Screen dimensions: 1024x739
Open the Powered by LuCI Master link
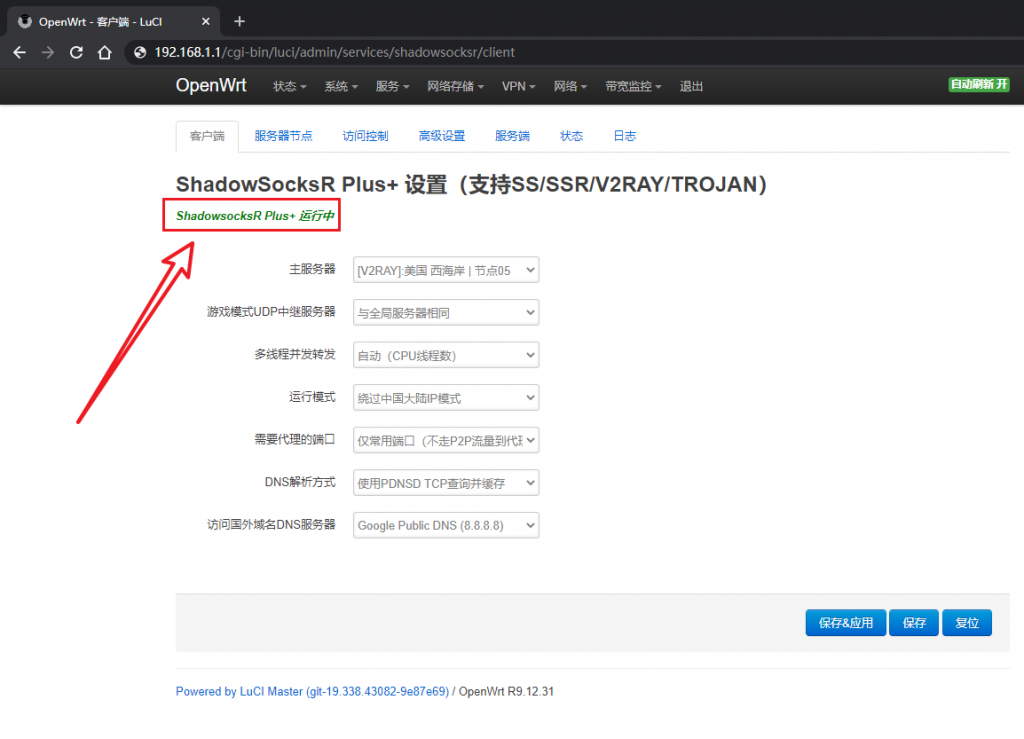(x=312, y=691)
